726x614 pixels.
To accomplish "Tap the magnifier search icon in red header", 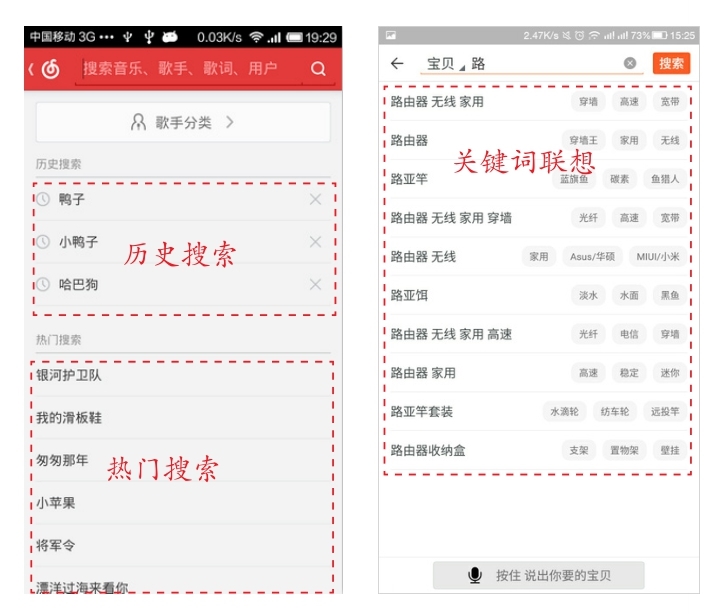I will pos(318,69).
